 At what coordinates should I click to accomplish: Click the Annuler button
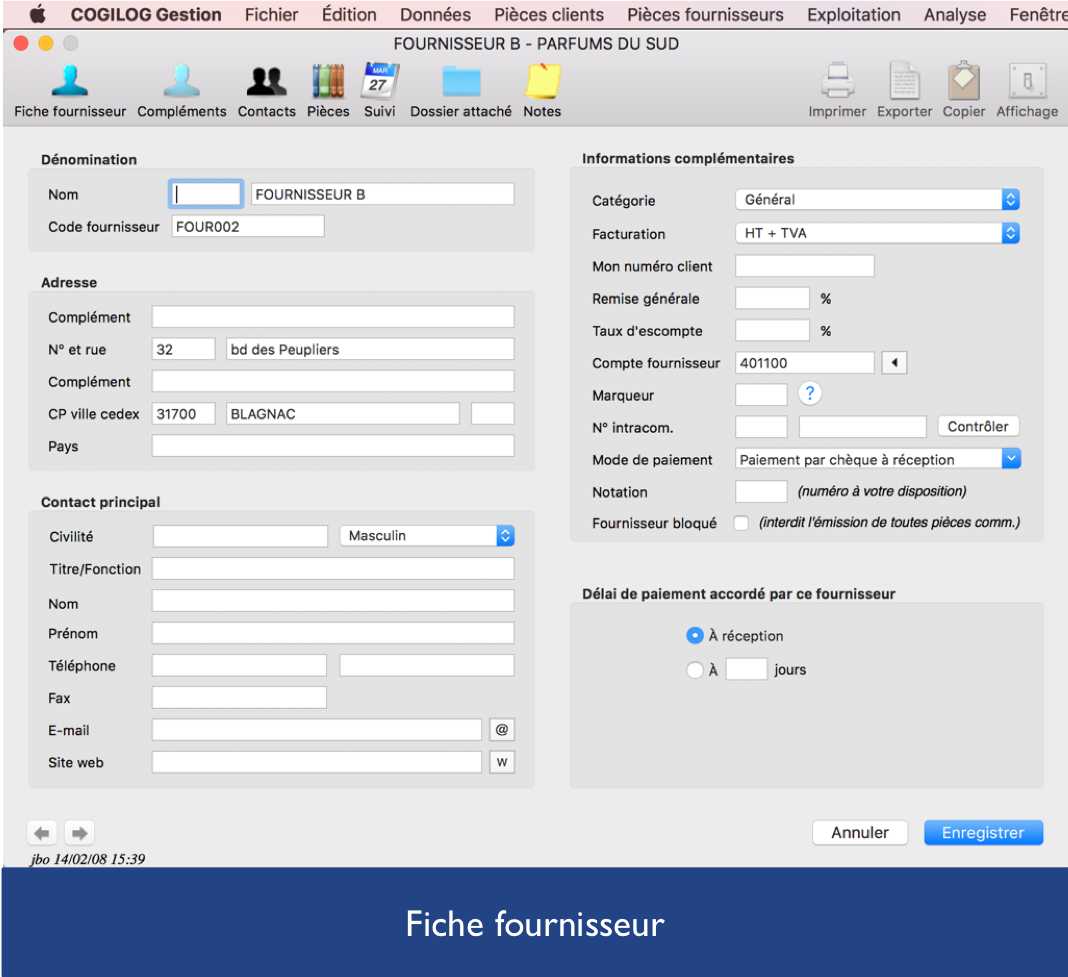click(x=860, y=833)
